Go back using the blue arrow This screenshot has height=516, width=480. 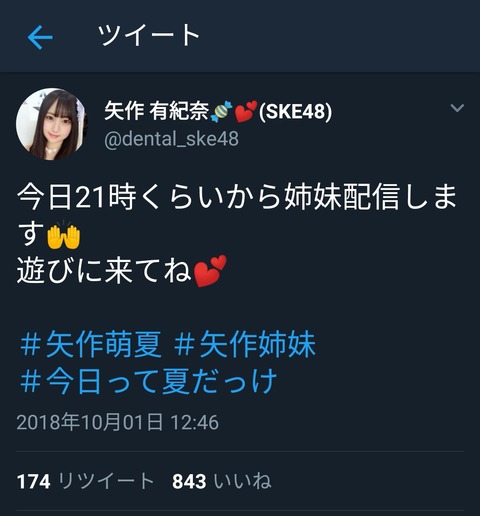pyautogui.click(x=40, y=37)
